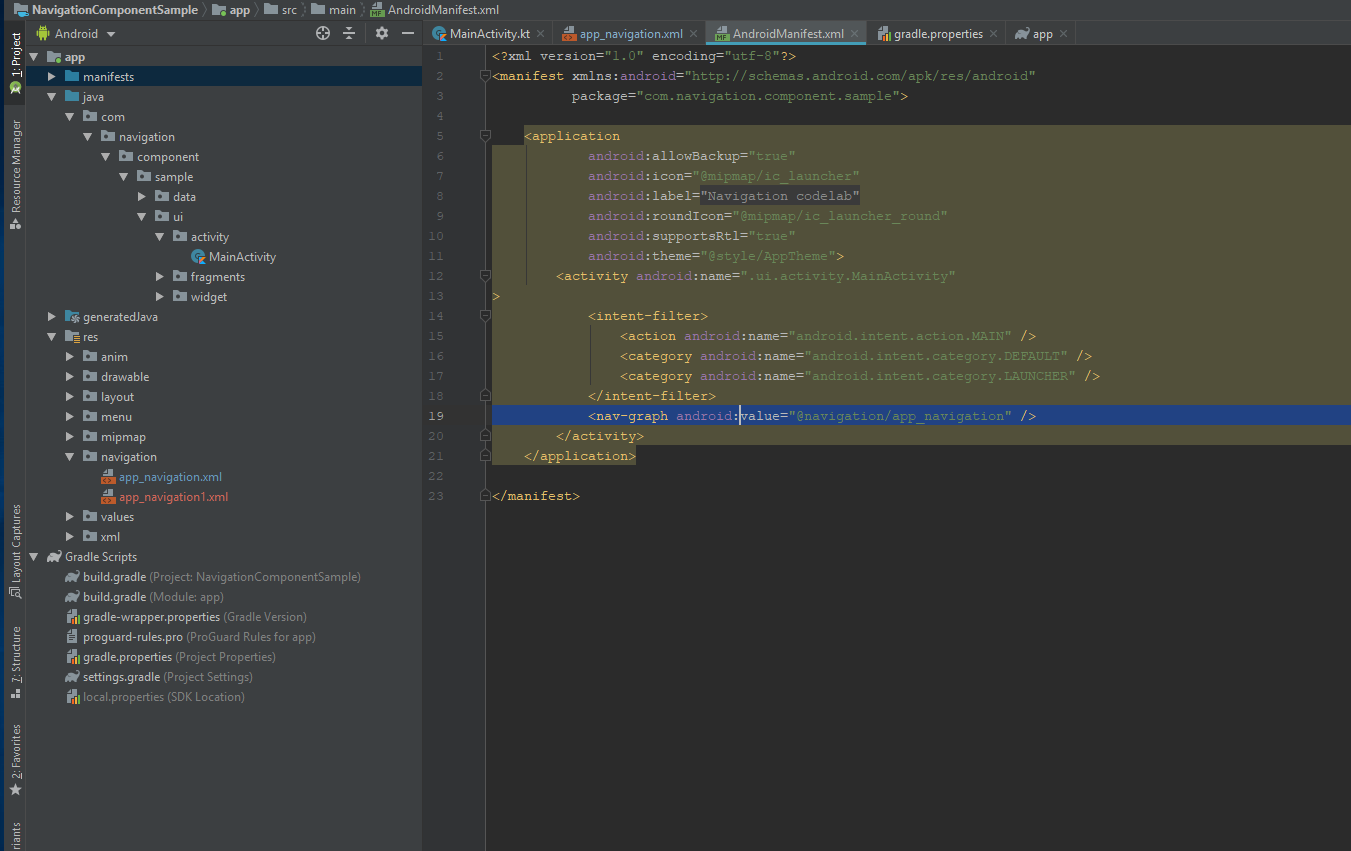Image resolution: width=1351 pixels, height=851 pixels.
Task: Close the gradle.properties tab
Action: pyautogui.click(x=993, y=34)
